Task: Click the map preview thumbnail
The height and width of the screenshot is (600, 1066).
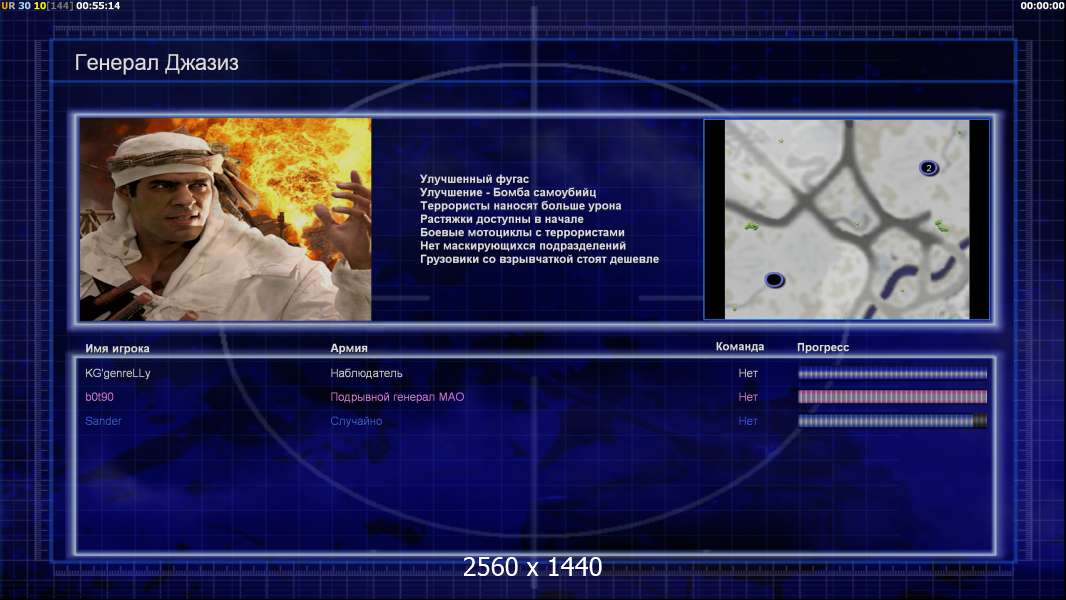Action: click(846, 219)
